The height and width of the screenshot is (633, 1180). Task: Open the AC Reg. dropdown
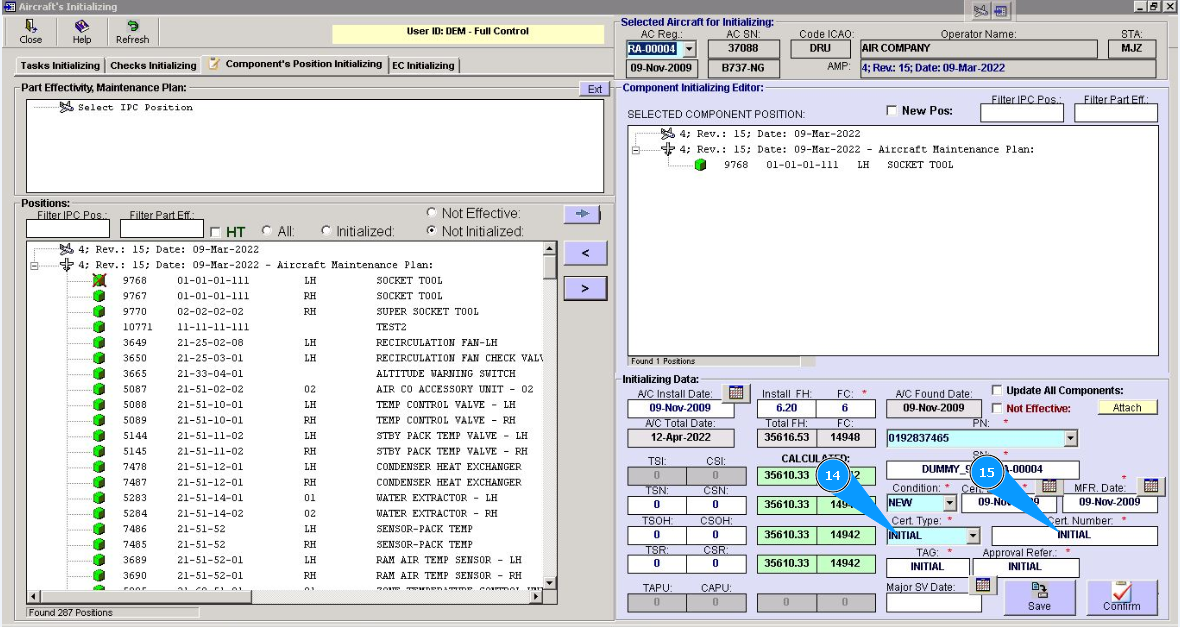point(687,49)
